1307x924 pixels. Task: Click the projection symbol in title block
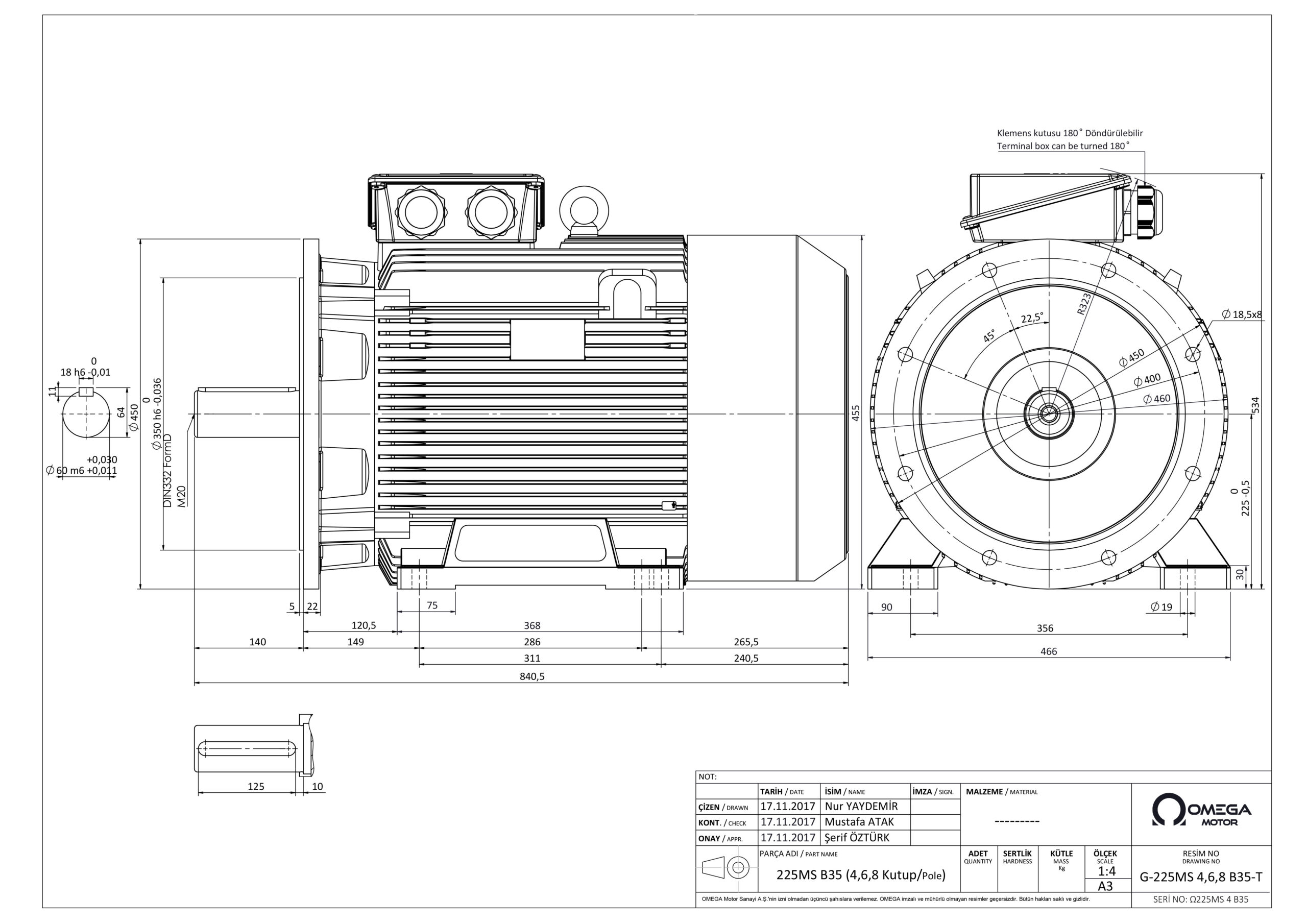[x=727, y=868]
